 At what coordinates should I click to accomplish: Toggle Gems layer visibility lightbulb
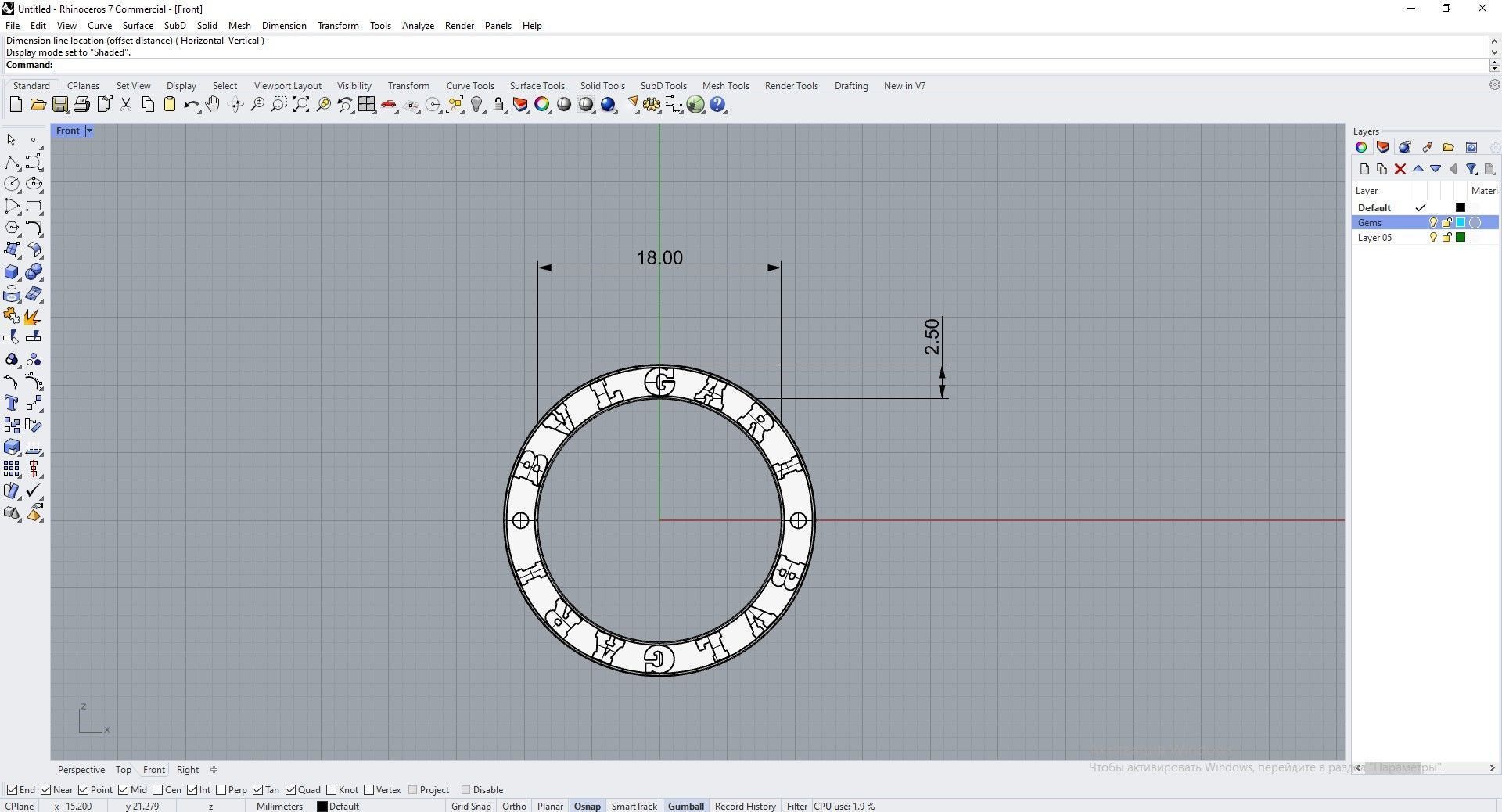coord(1433,223)
